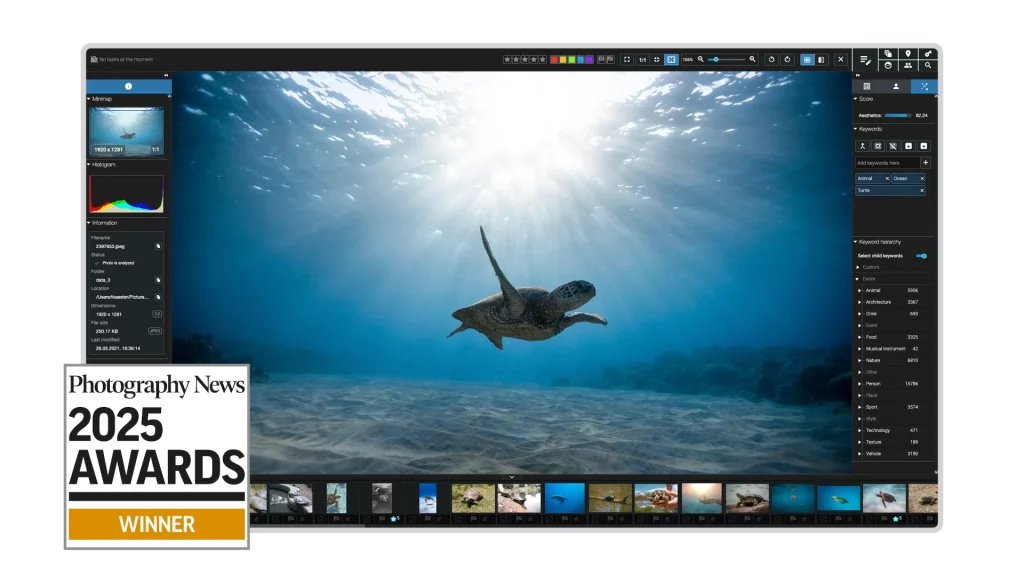This screenshot has height=576, width=1024.
Task: Collapse the Keywords section
Action: [x=855, y=128]
